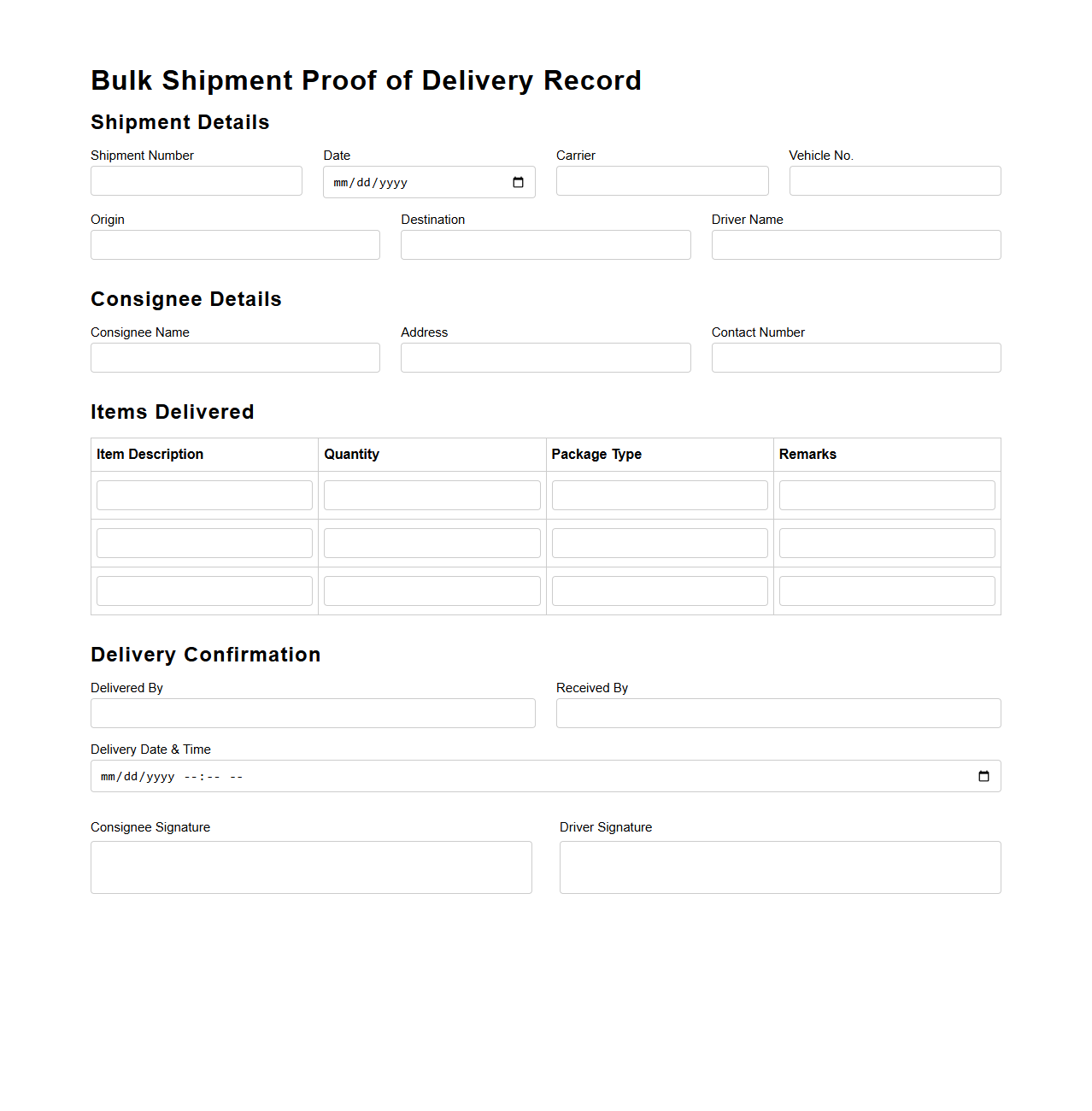
Task: Select the Origin input field
Action: [x=235, y=244]
